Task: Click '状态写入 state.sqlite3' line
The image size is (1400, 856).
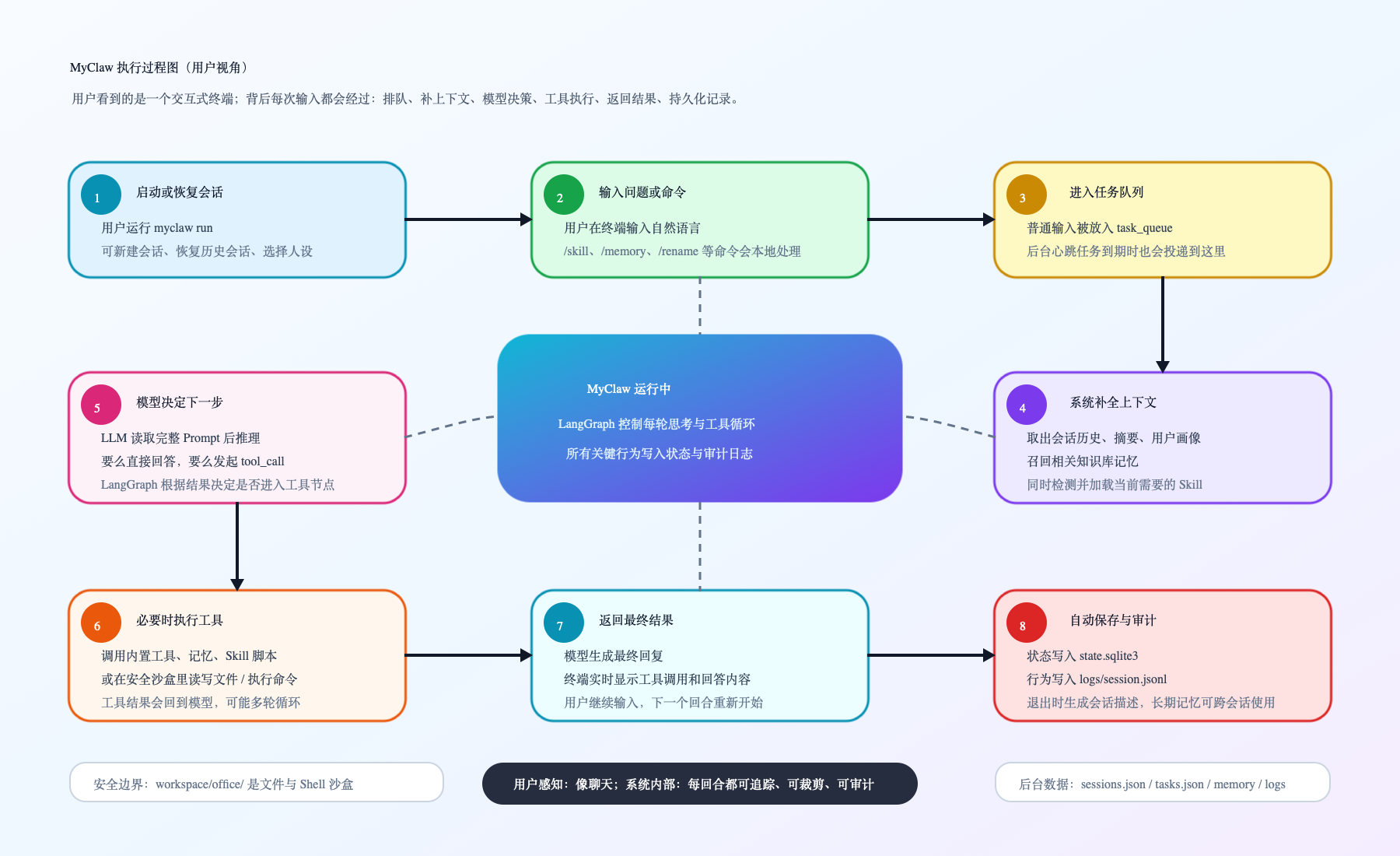Action: pyautogui.click(x=1083, y=656)
